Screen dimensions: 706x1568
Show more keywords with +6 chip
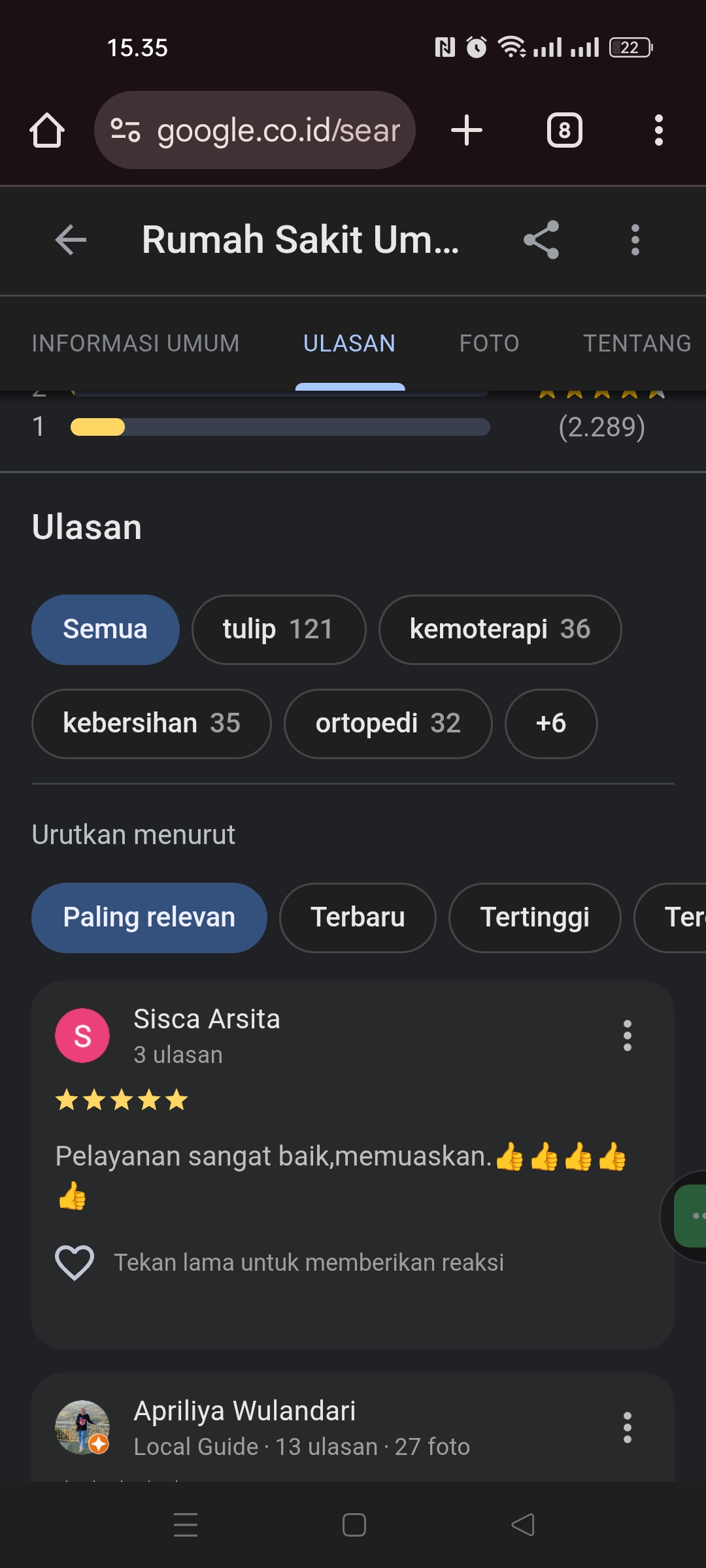pyautogui.click(x=550, y=723)
